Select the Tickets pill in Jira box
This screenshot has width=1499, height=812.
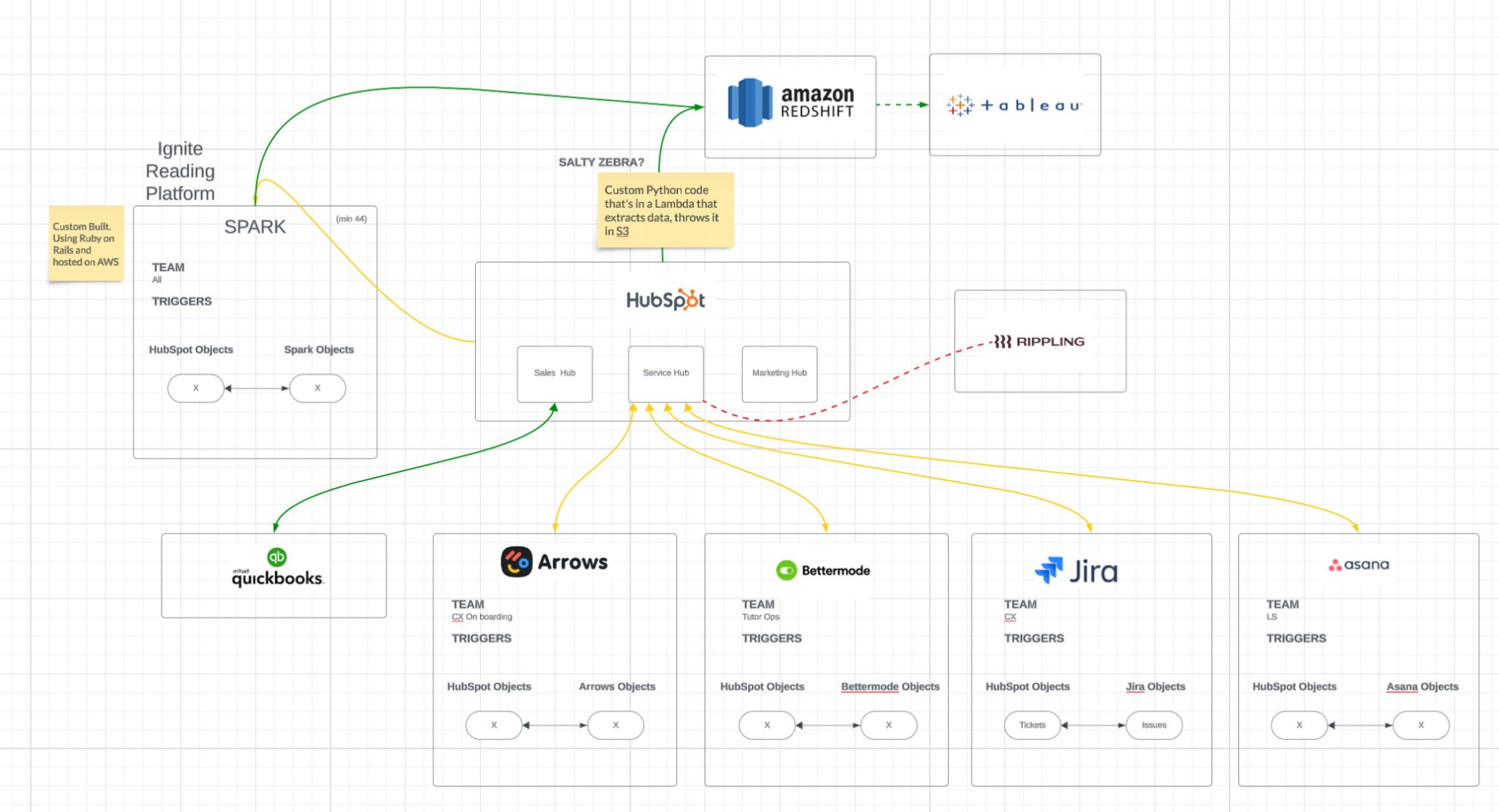pos(1032,725)
